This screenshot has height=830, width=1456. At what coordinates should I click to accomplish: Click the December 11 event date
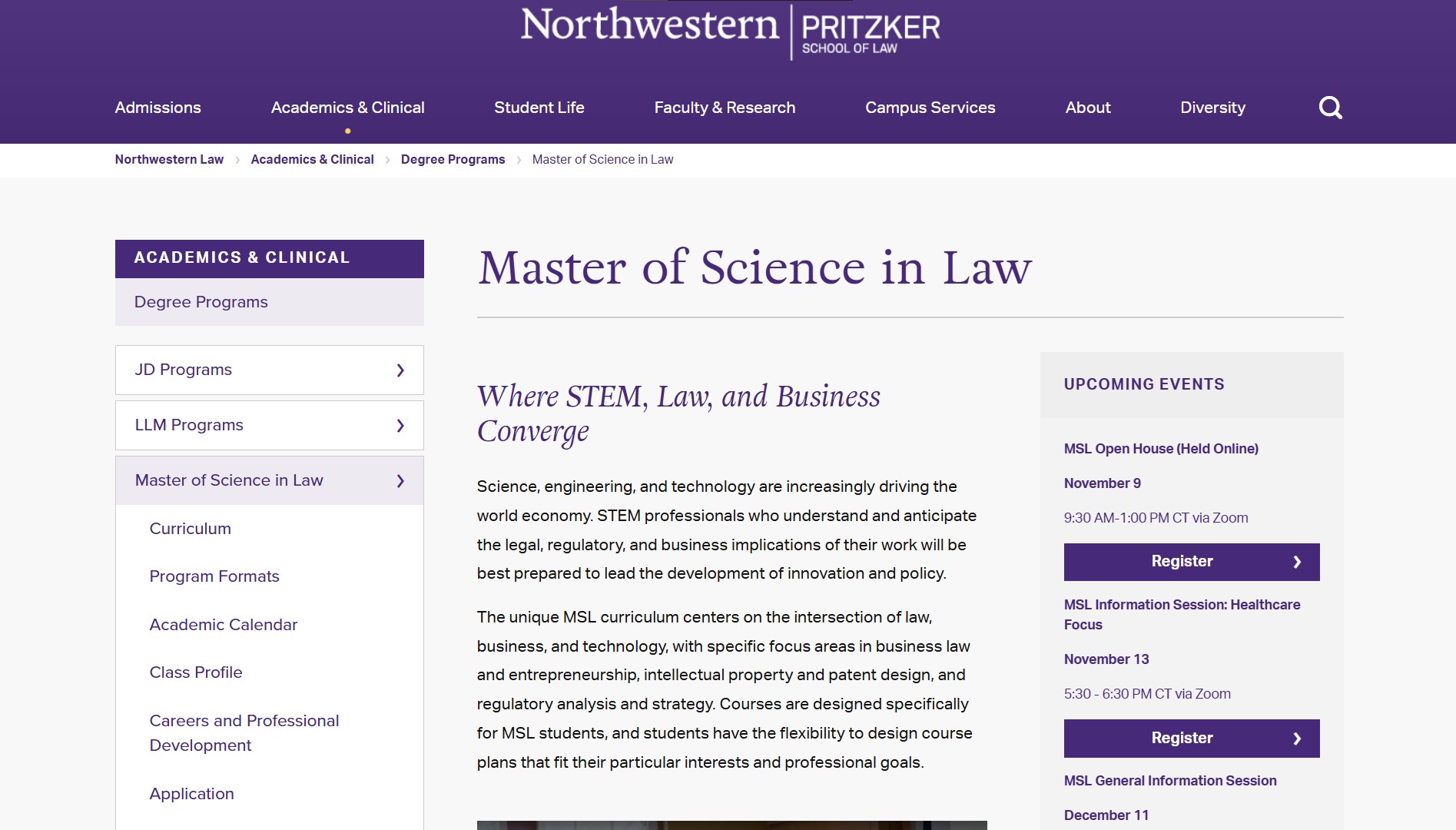(1106, 815)
